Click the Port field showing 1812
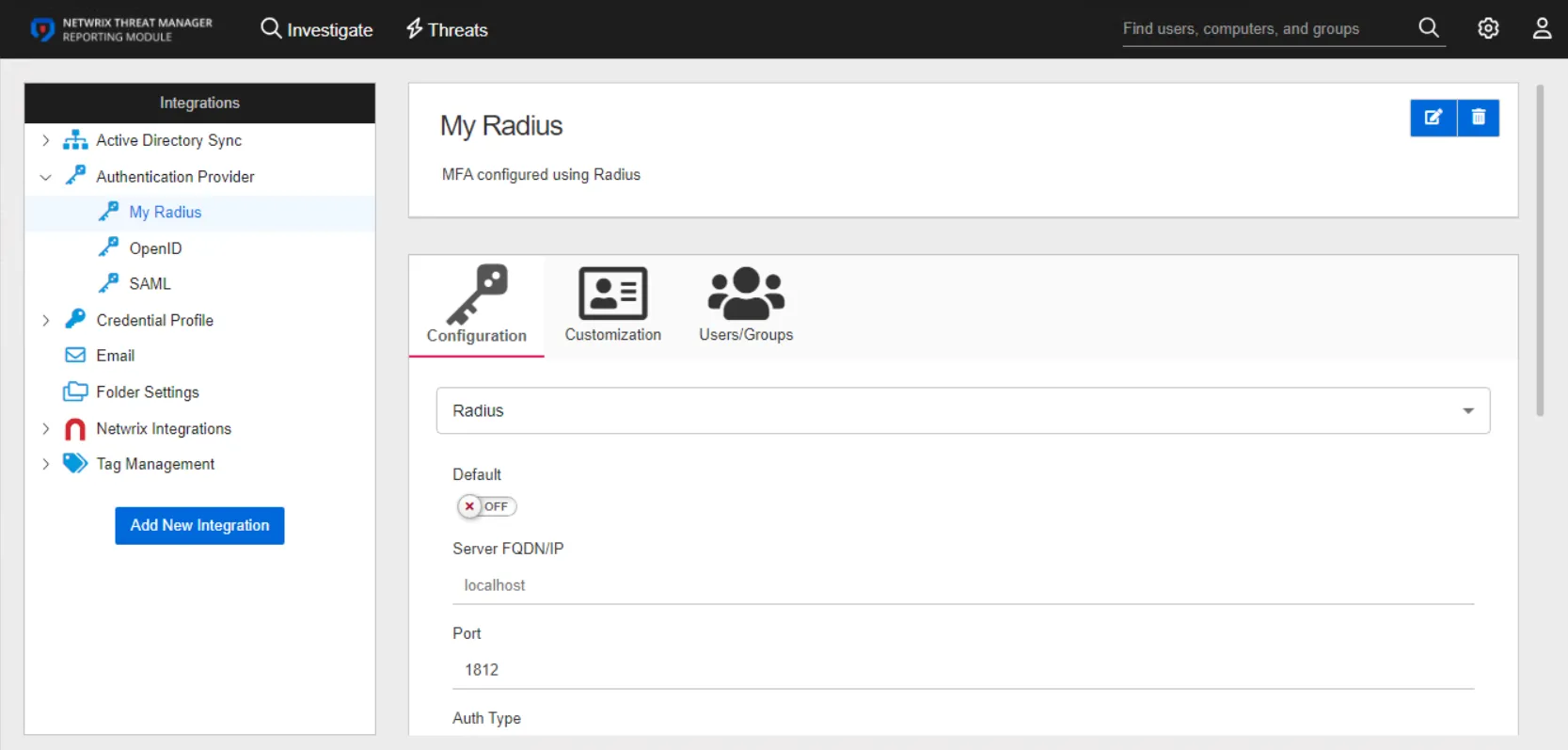Viewport: 1568px width, 750px height. 963,670
